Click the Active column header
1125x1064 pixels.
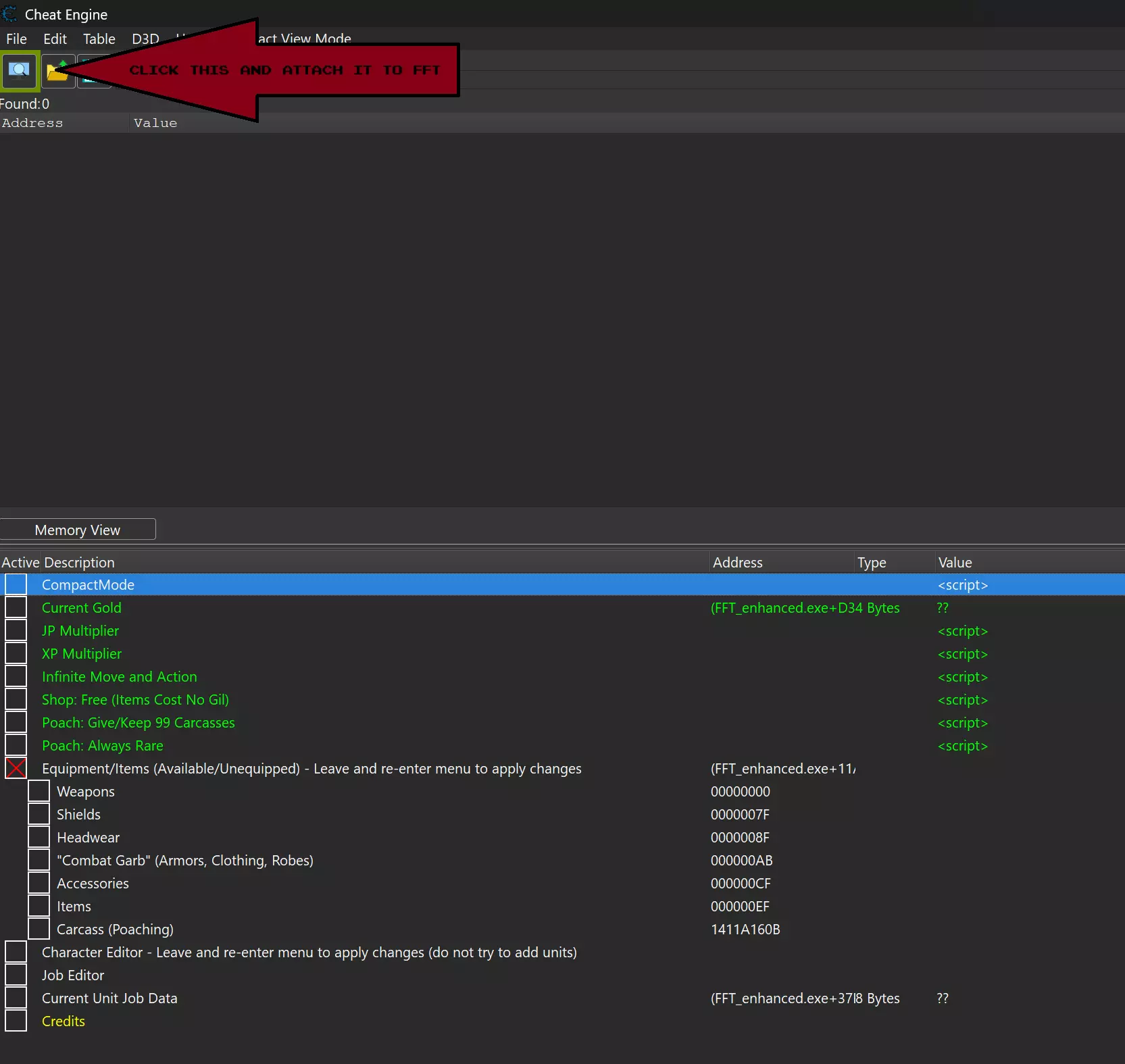(20, 562)
